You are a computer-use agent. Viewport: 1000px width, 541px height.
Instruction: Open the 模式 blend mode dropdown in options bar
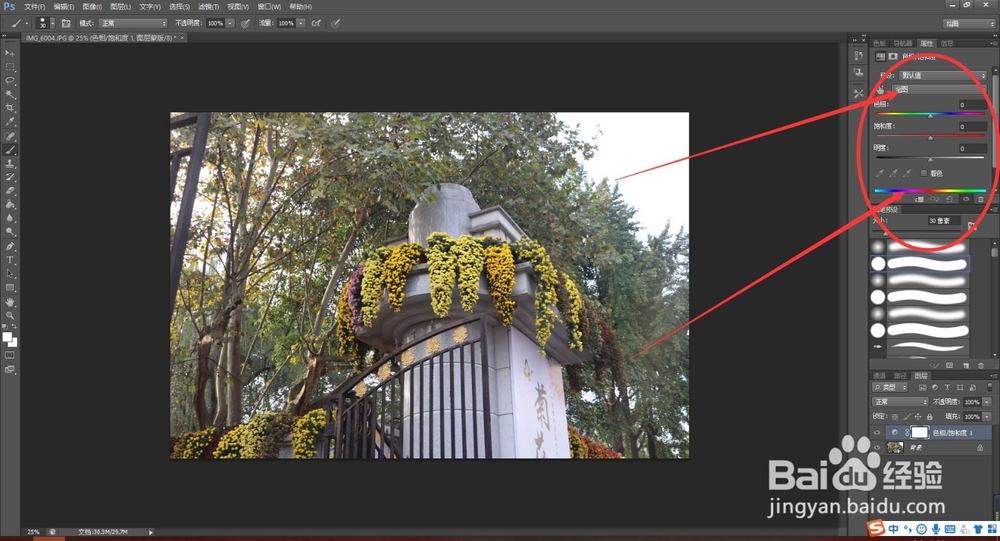(133, 23)
